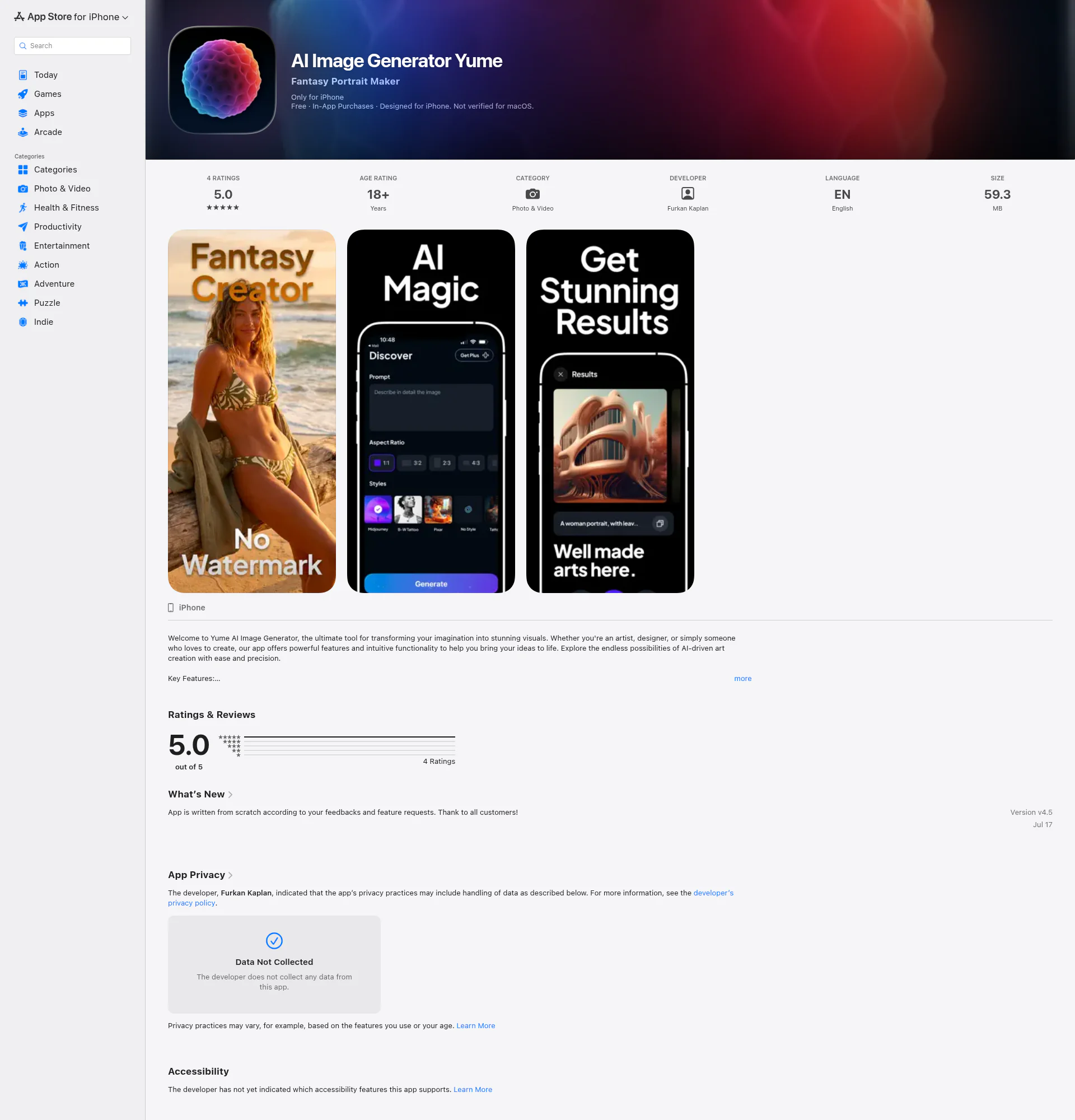Click the Photo & Video camera icon in sidebar
This screenshot has height=1120, width=1075.
click(23, 189)
